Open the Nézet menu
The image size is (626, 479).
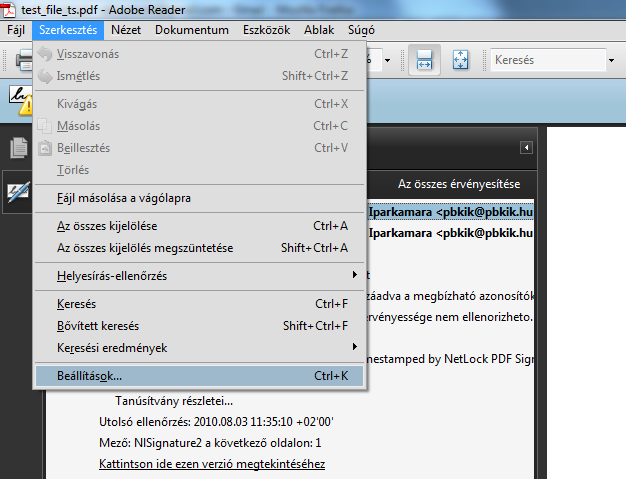[x=126, y=30]
